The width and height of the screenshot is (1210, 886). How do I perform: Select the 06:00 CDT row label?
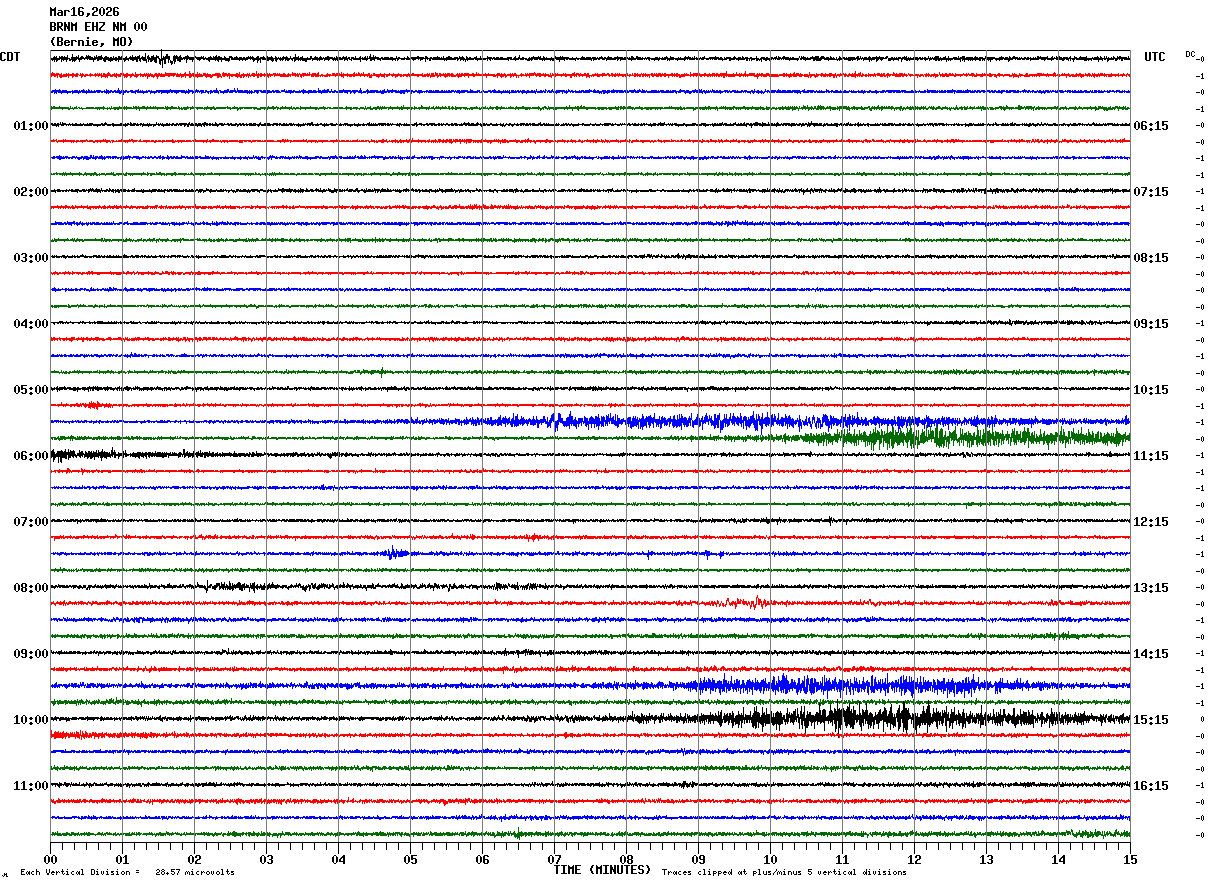[31, 456]
